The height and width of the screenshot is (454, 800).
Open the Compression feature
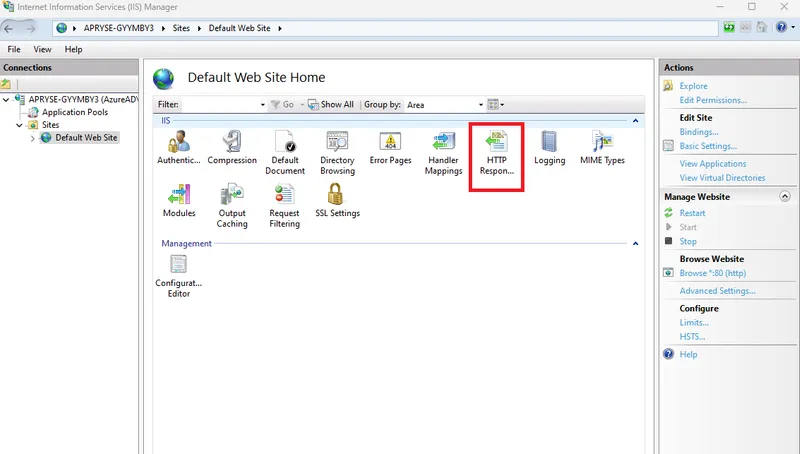[232, 147]
